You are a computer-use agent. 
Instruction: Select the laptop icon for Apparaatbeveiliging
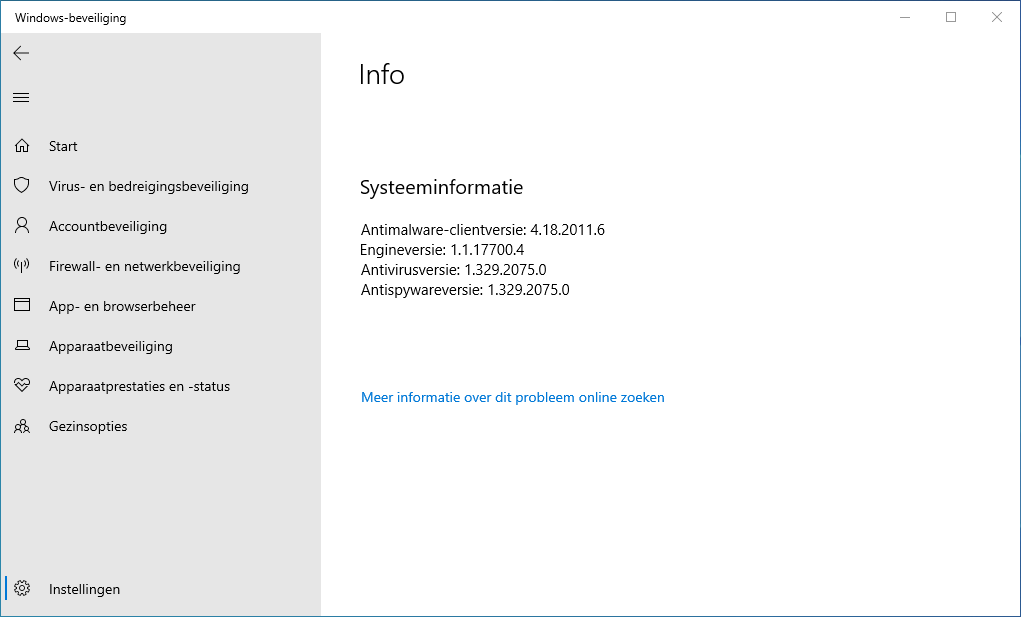click(x=22, y=346)
